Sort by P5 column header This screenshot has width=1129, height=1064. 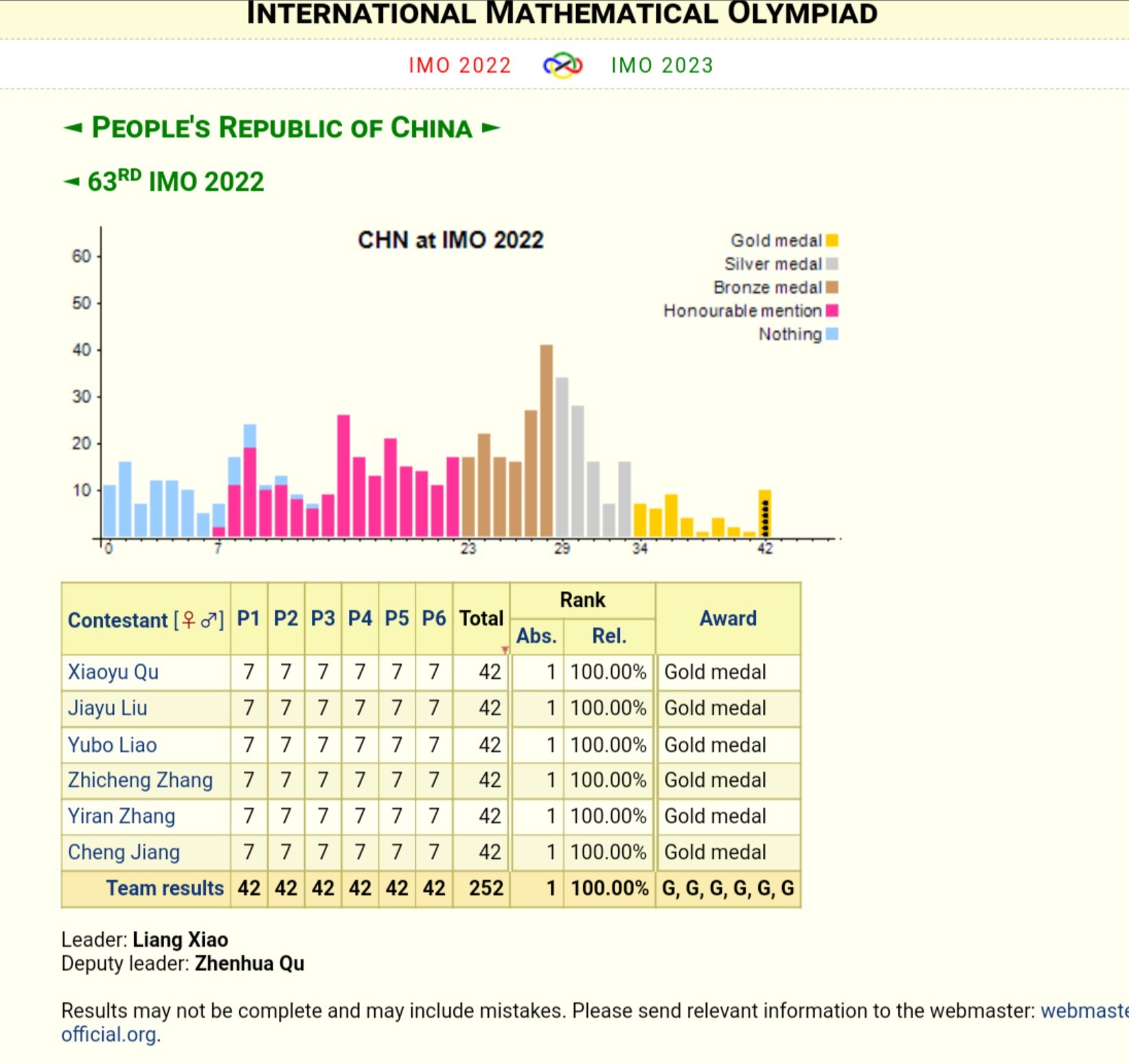click(397, 618)
